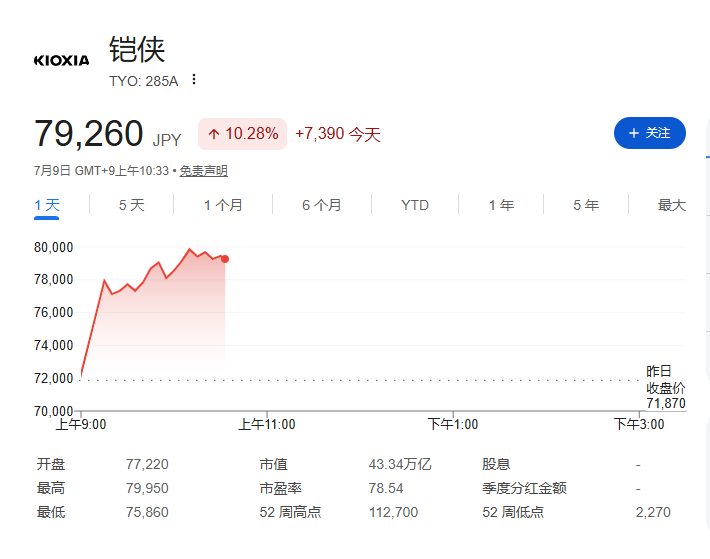Image resolution: width=710 pixels, height=559 pixels.
Task: Click the red up-arrow percentage change badge
Action: pyautogui.click(x=242, y=134)
